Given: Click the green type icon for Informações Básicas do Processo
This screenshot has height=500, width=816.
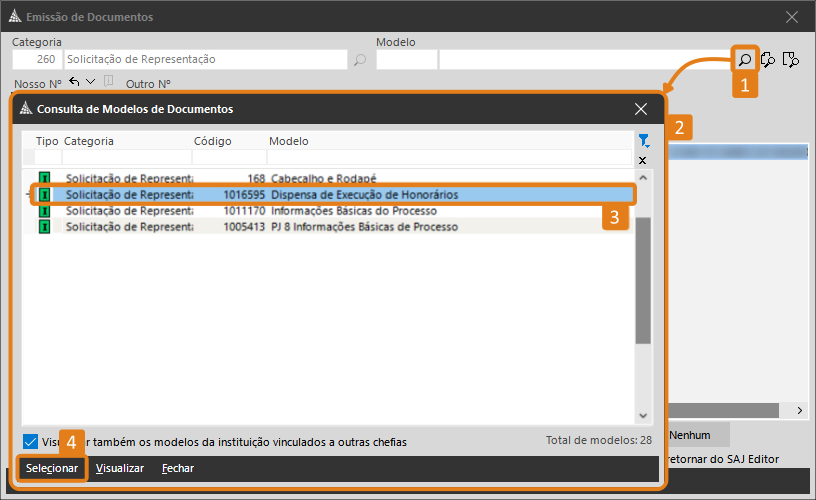Looking at the screenshot, I should 44,211.
